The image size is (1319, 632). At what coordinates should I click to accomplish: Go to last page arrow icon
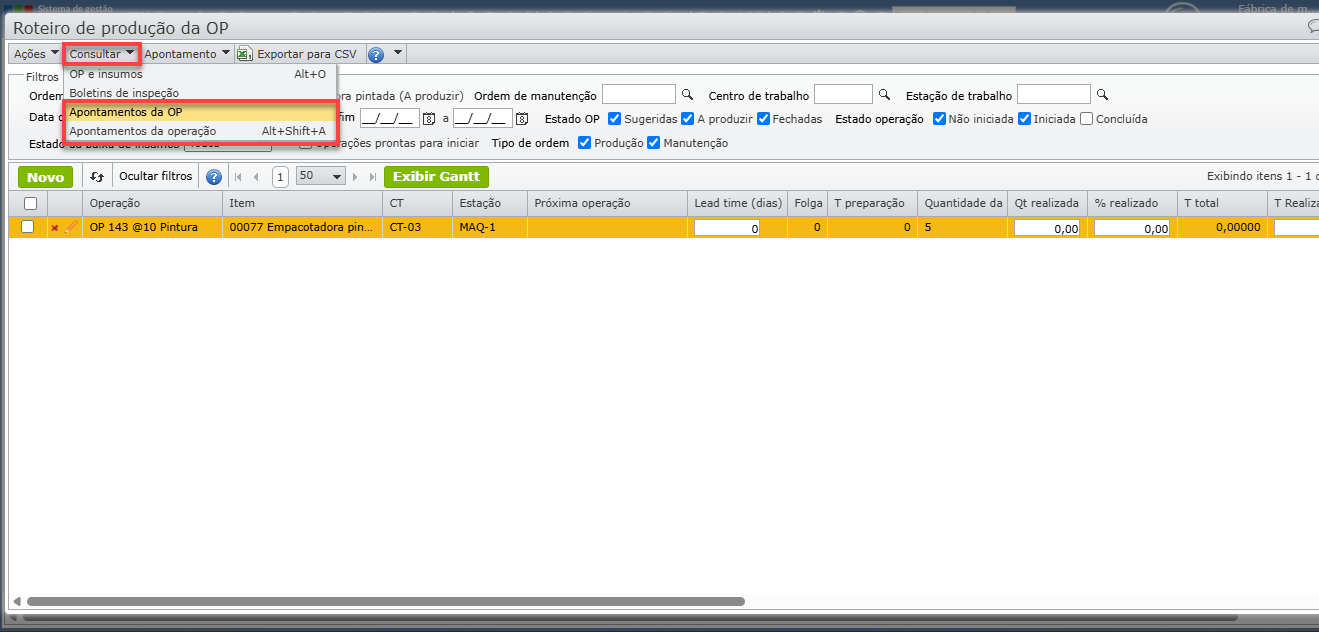[373, 177]
